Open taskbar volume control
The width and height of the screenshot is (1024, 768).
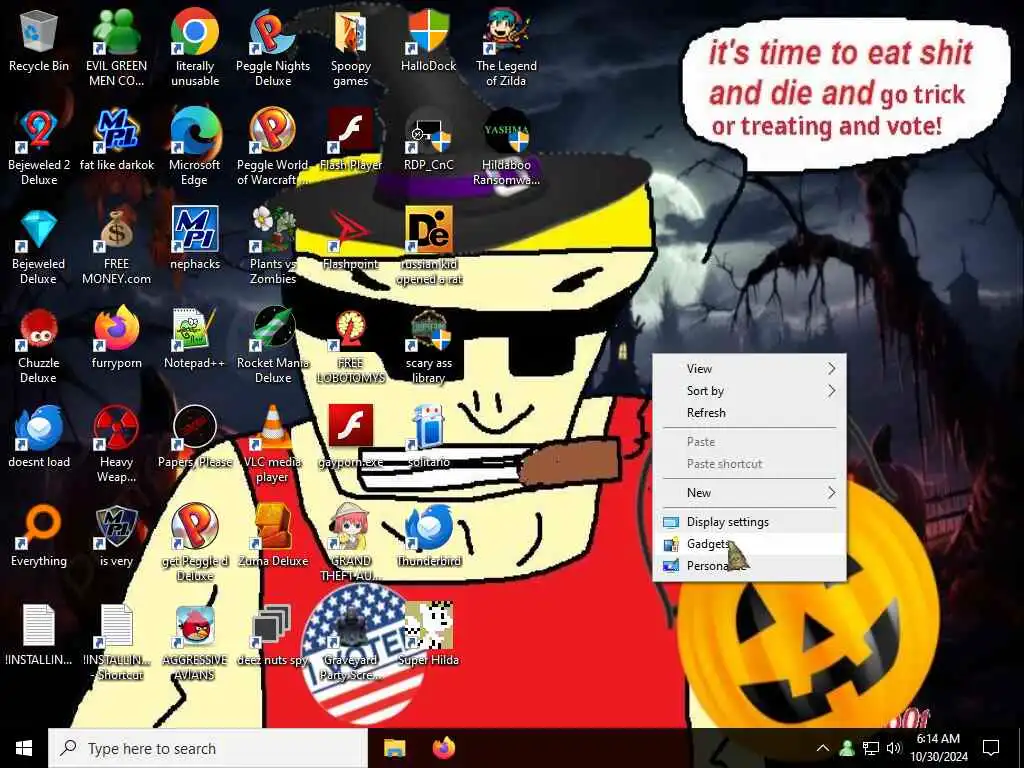[x=894, y=748]
